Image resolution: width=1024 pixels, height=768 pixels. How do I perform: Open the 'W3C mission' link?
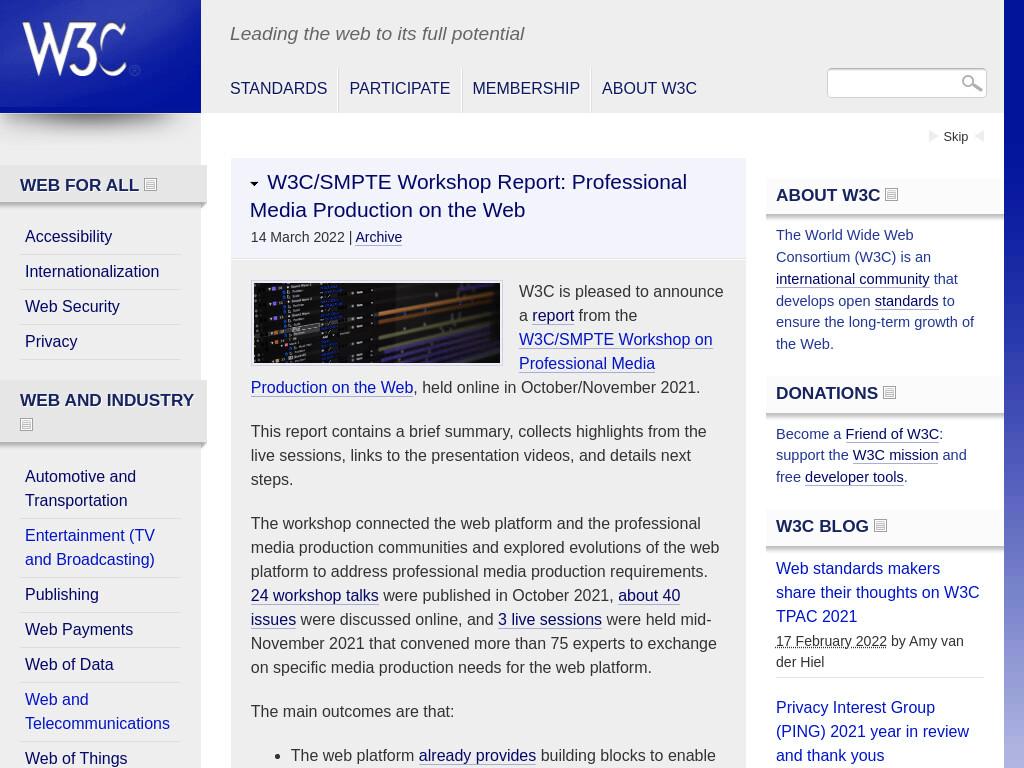(x=895, y=455)
